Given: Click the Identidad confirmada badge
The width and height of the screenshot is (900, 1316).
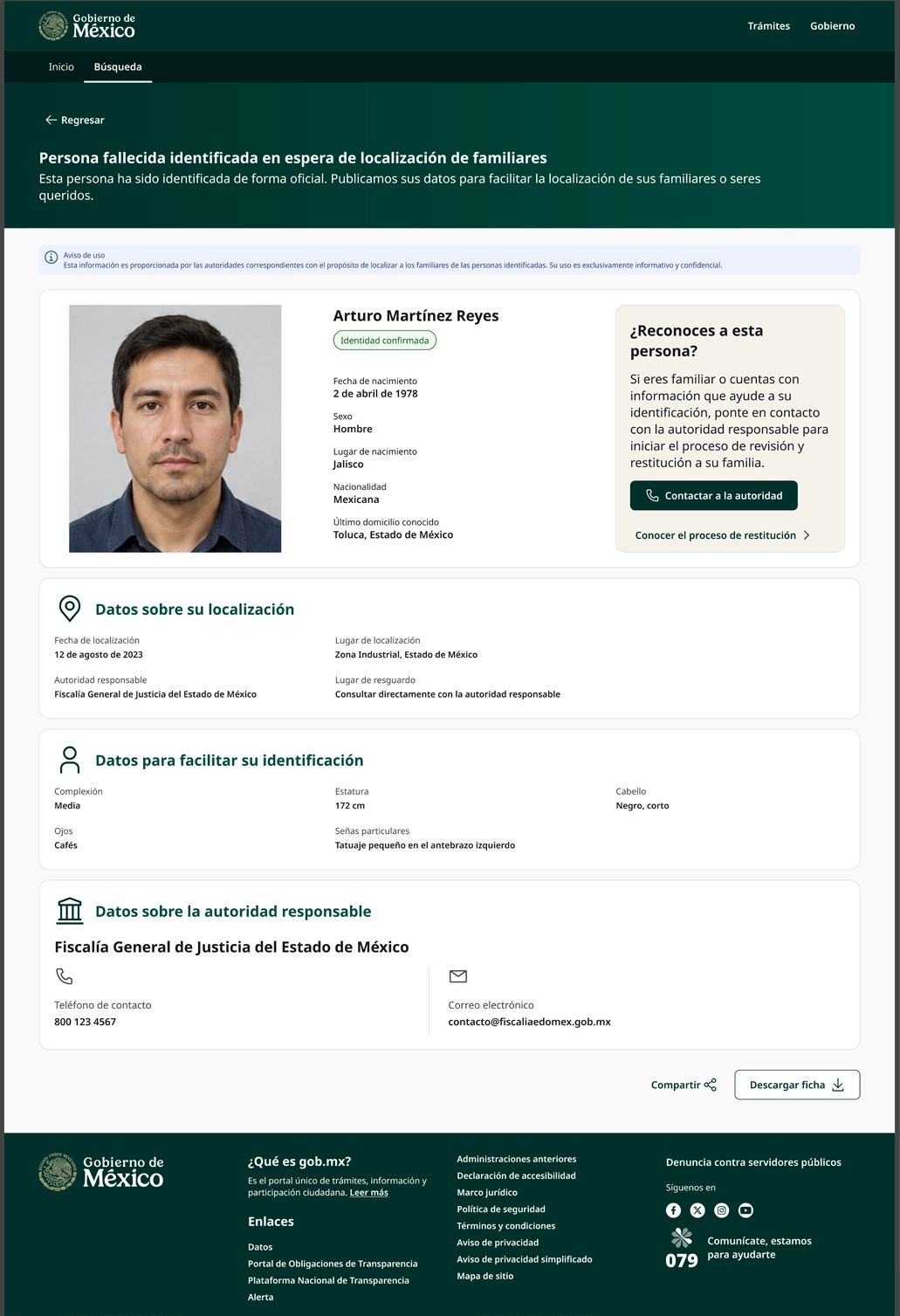Looking at the screenshot, I should 384,341.
